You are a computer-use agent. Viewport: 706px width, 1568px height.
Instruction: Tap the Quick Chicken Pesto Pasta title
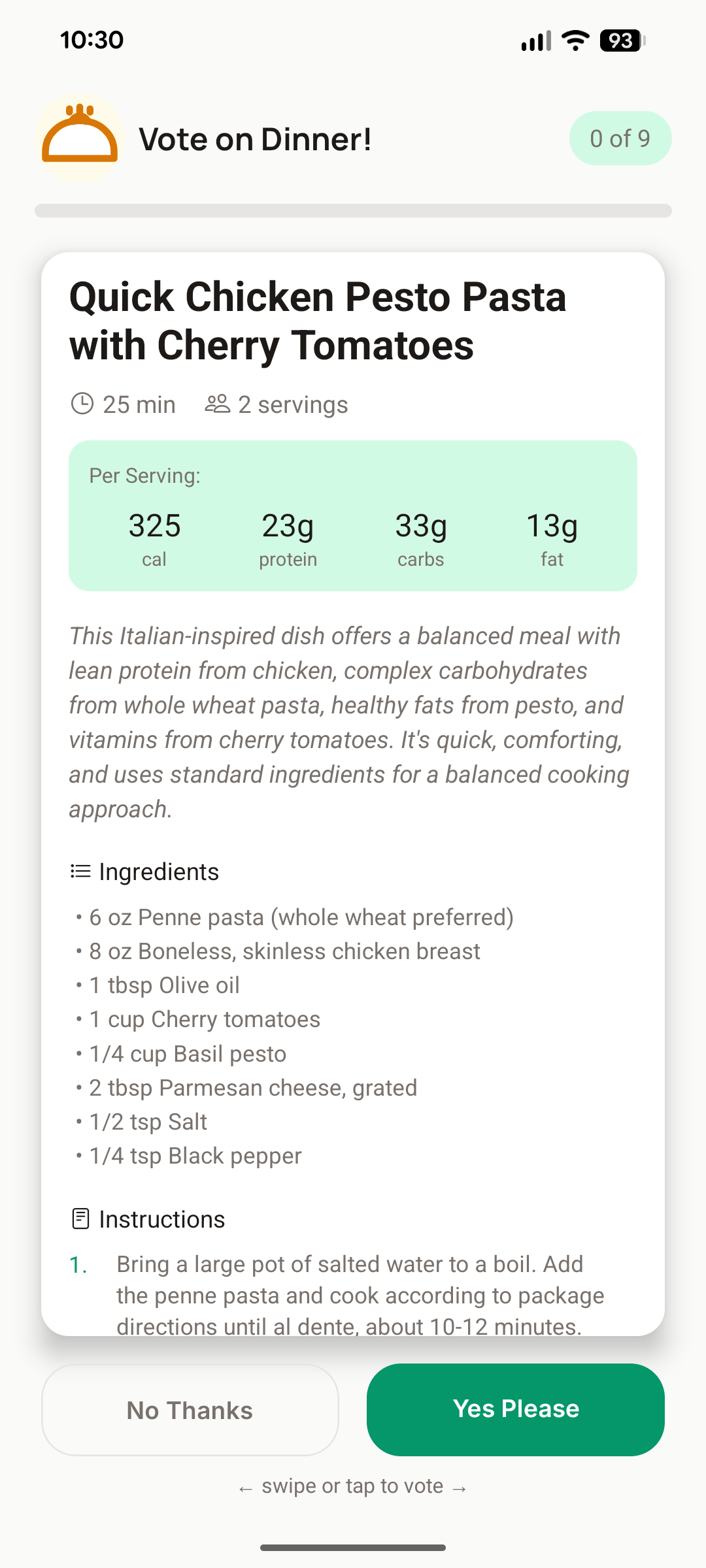318,321
